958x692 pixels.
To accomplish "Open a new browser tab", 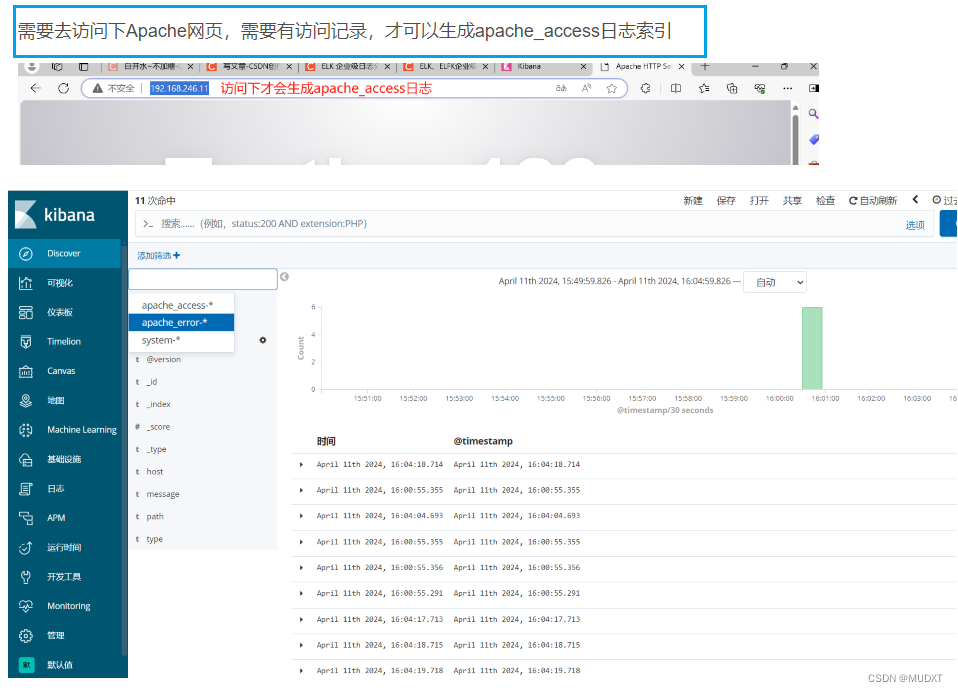I will coord(705,66).
